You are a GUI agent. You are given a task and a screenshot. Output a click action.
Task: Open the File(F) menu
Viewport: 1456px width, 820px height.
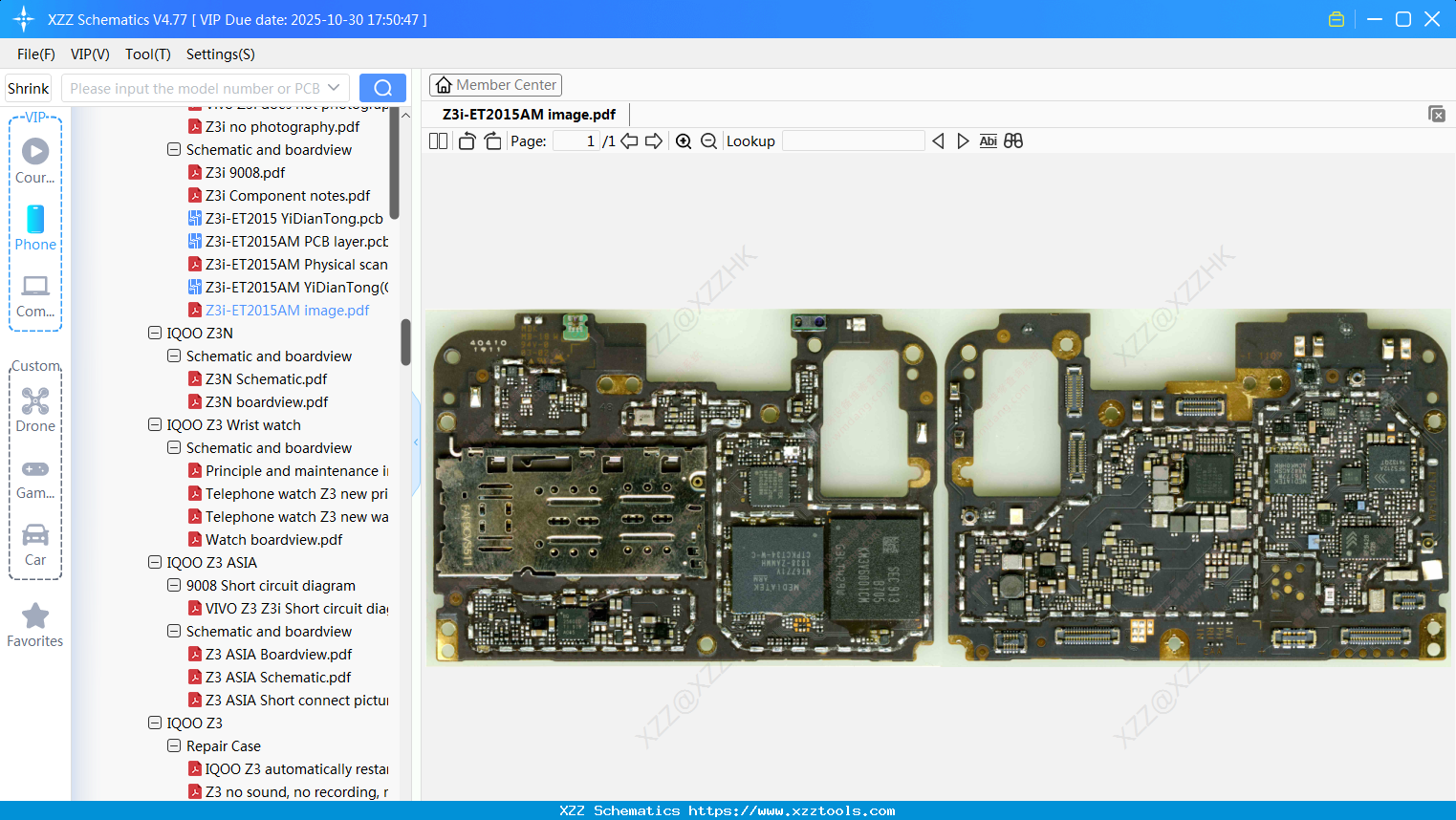[36, 54]
